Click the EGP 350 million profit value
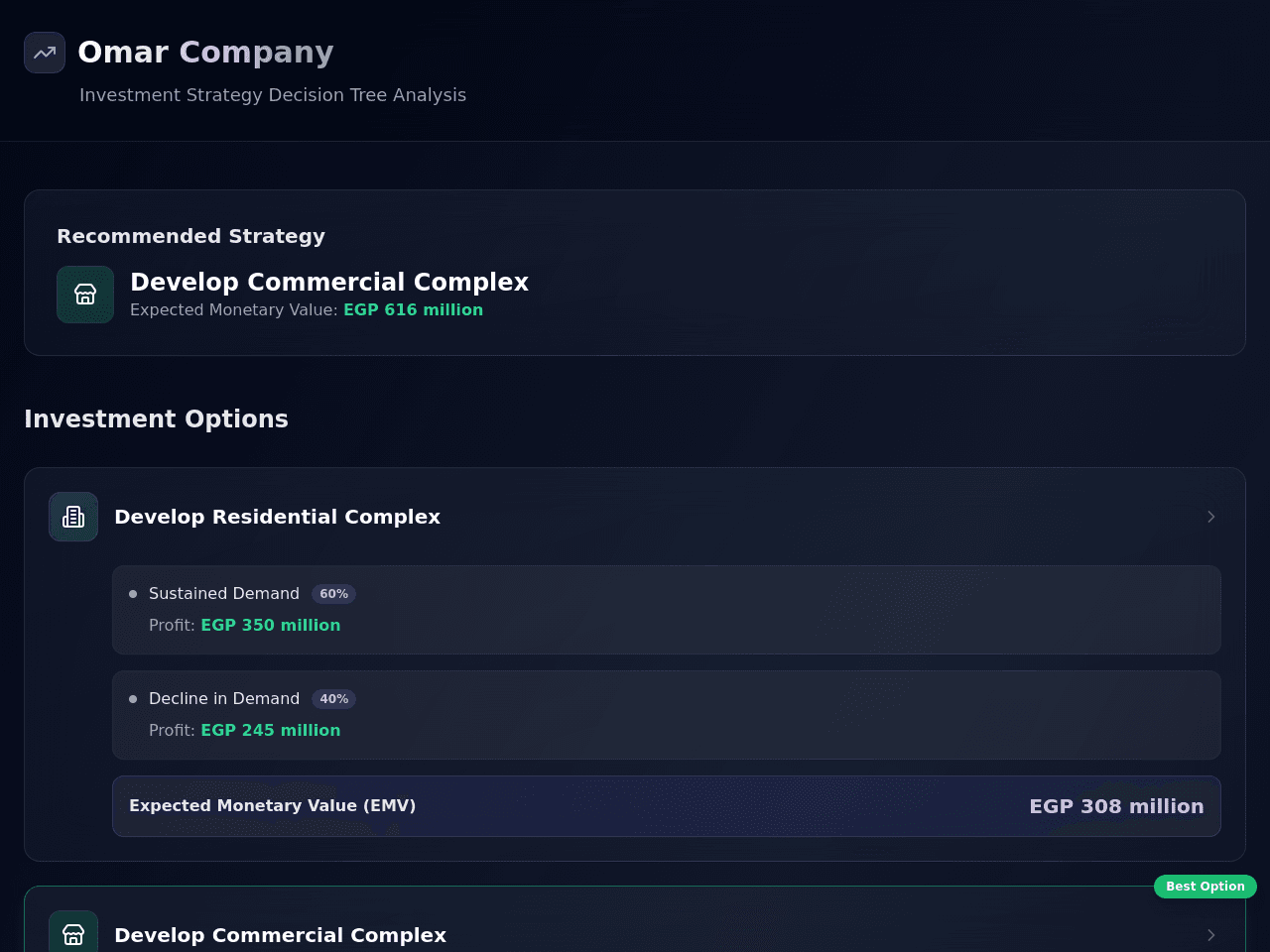This screenshot has width=1270, height=952. (x=271, y=625)
